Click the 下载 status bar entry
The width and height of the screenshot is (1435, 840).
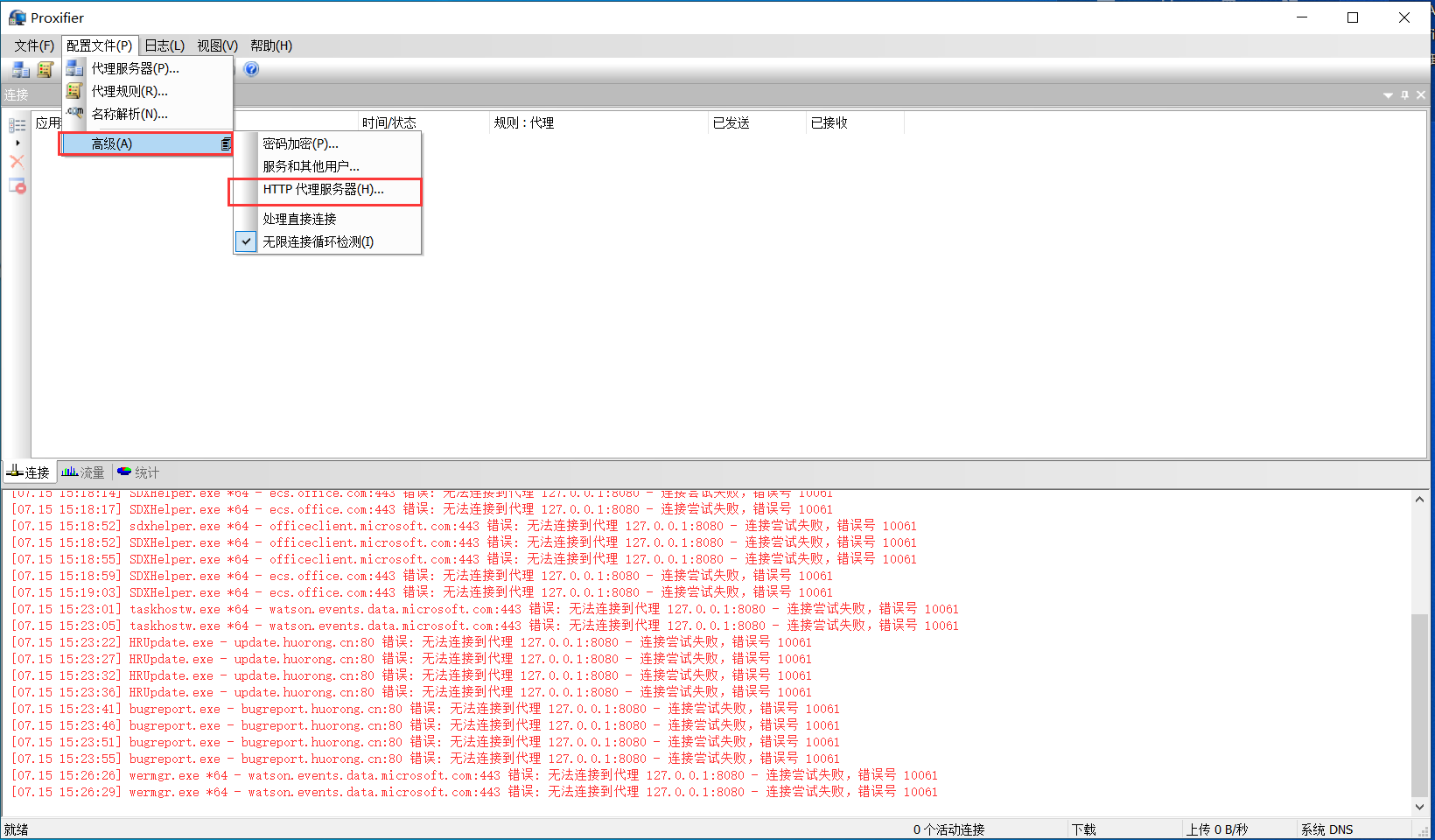[1084, 829]
